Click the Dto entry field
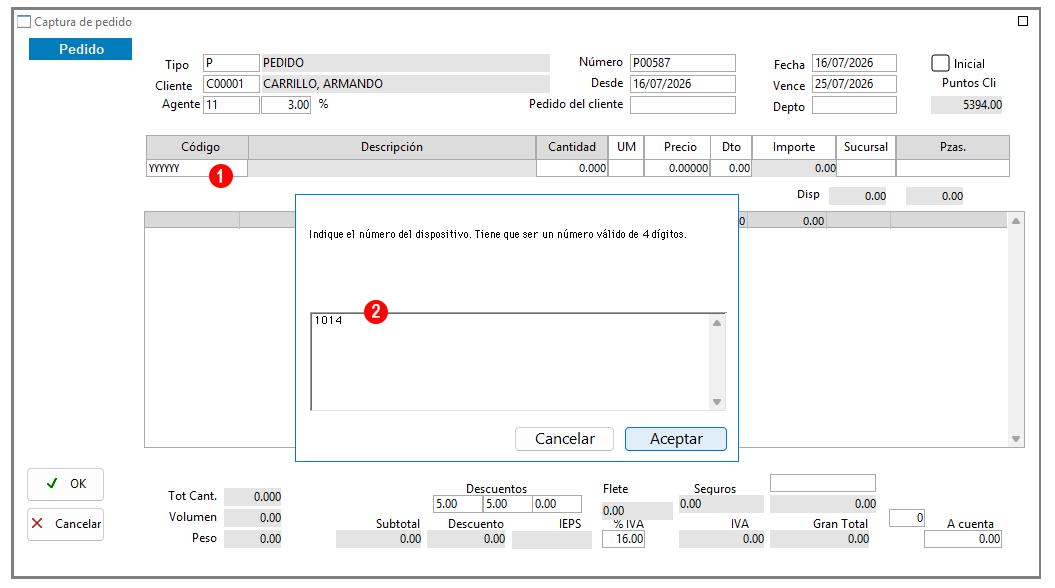 click(x=731, y=168)
